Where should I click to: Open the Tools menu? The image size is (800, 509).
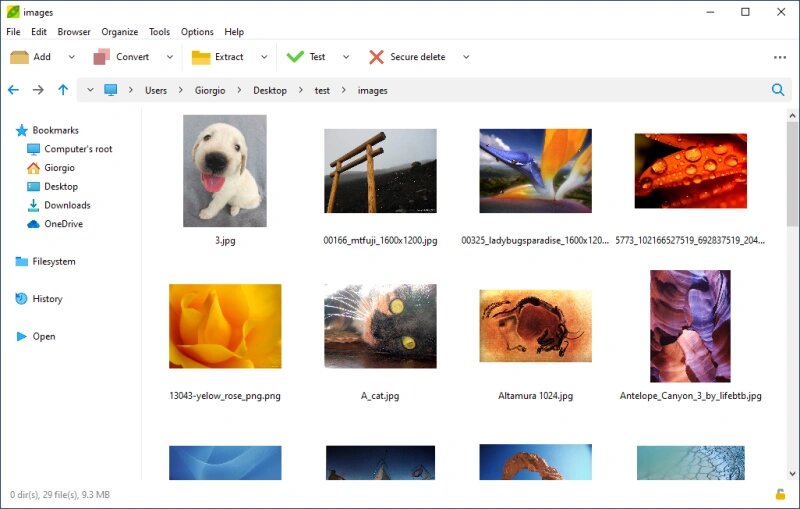click(159, 32)
